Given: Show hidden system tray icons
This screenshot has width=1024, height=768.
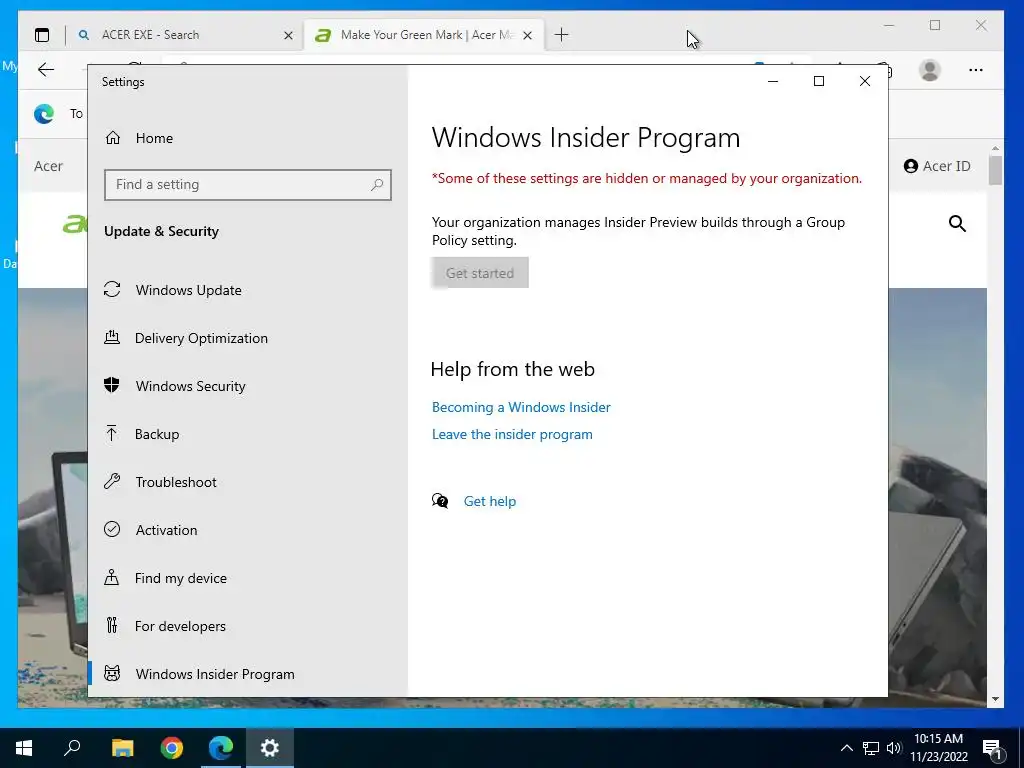Looking at the screenshot, I should click(x=846, y=748).
